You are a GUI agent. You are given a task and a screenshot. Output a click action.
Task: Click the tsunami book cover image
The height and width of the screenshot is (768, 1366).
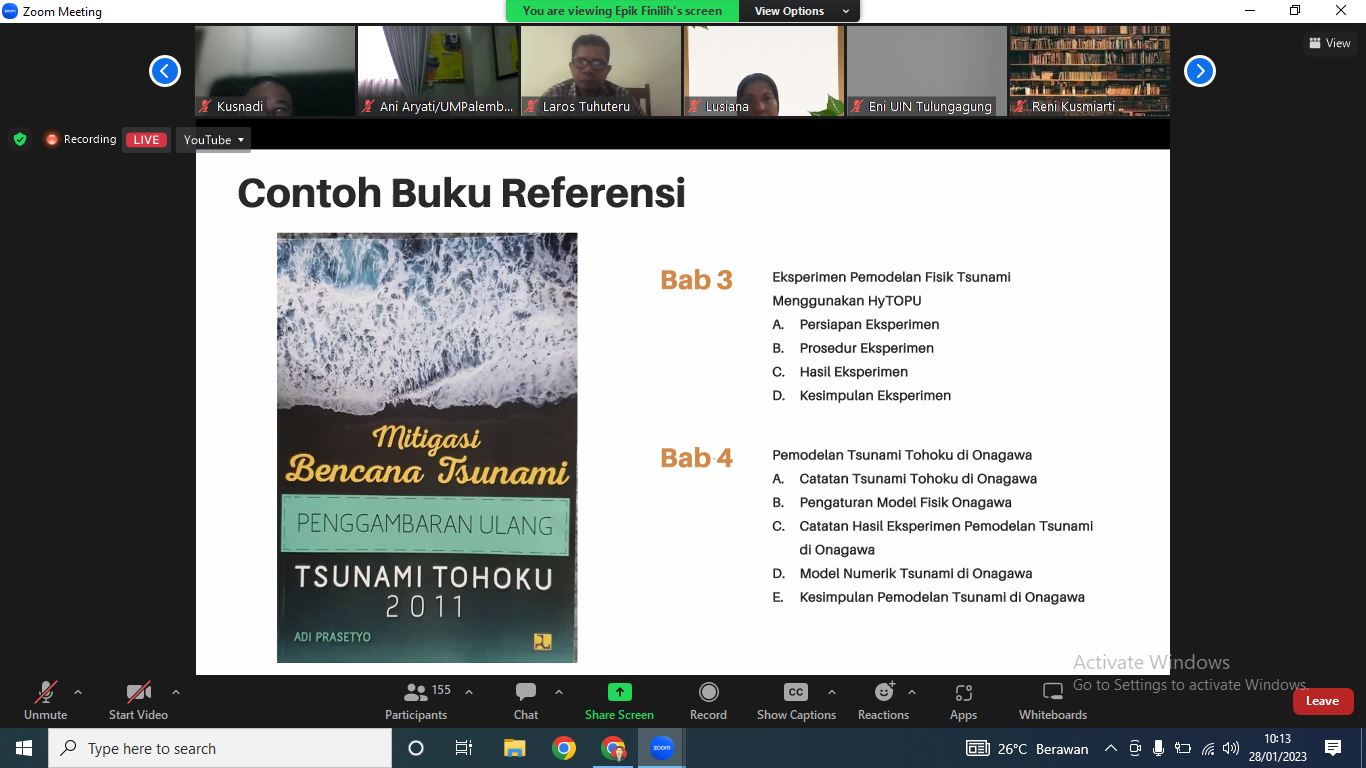pos(427,448)
